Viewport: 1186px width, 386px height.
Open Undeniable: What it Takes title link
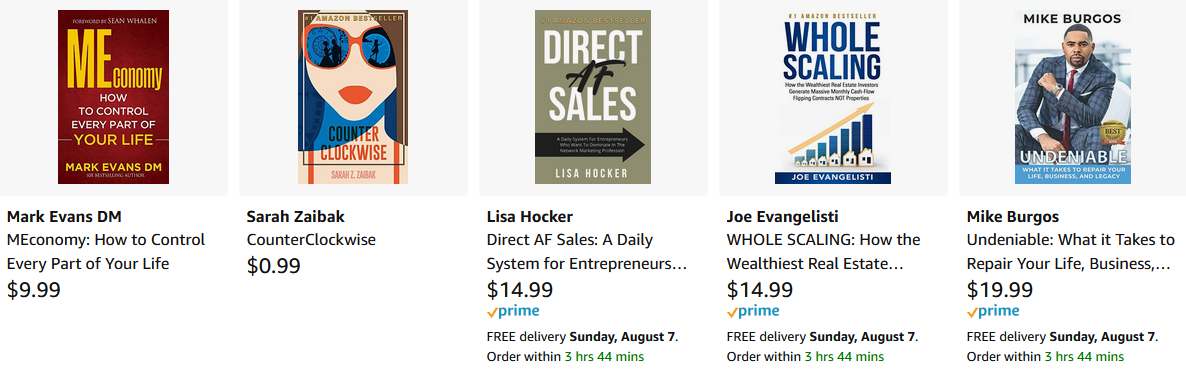point(1070,252)
